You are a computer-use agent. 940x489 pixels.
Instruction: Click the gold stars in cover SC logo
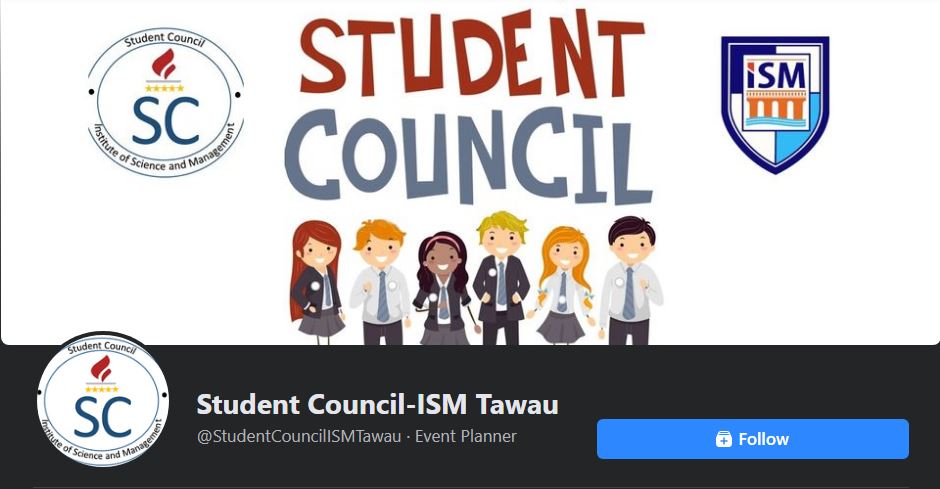coord(164,88)
